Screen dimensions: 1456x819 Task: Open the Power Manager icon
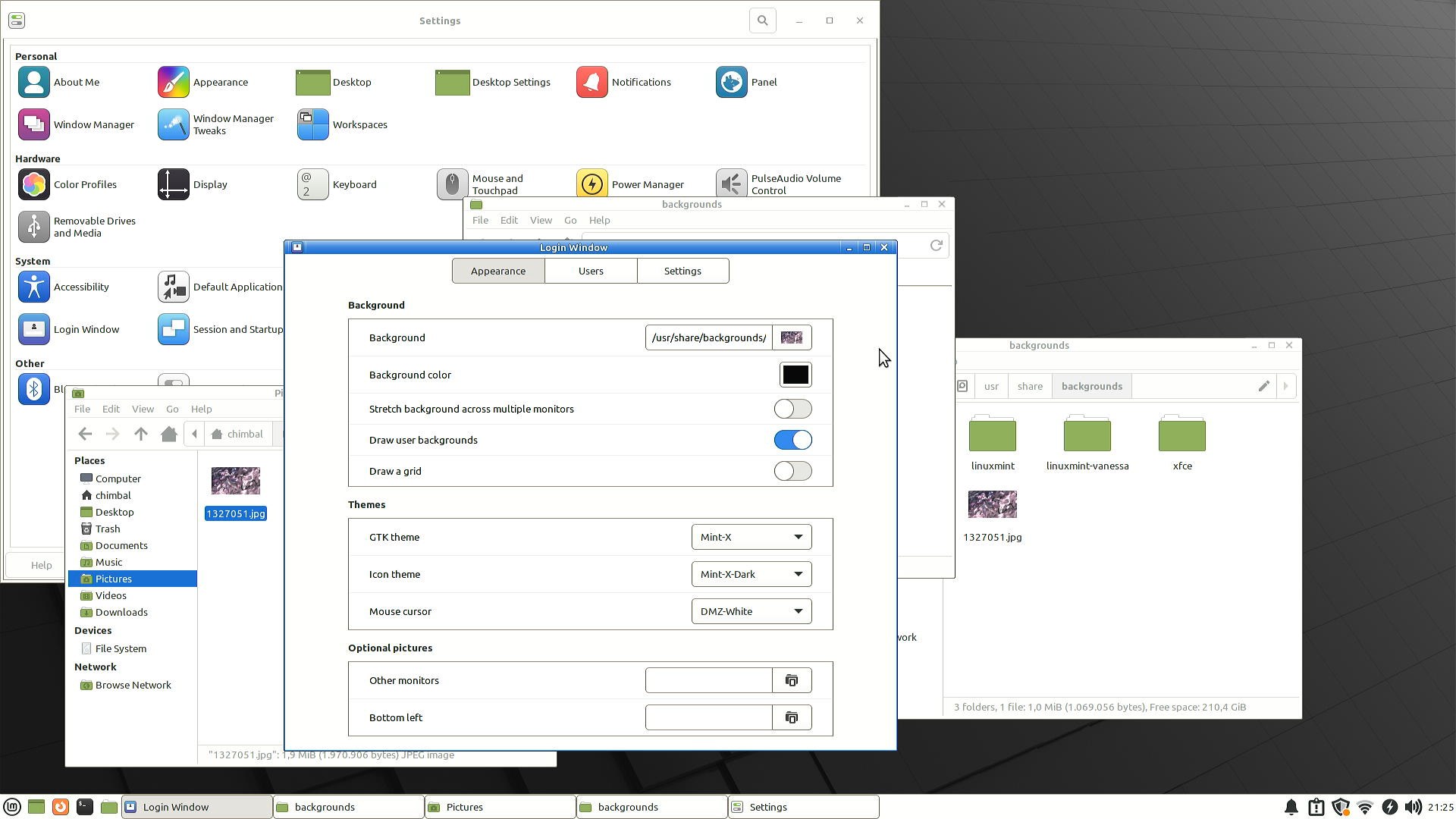592,184
